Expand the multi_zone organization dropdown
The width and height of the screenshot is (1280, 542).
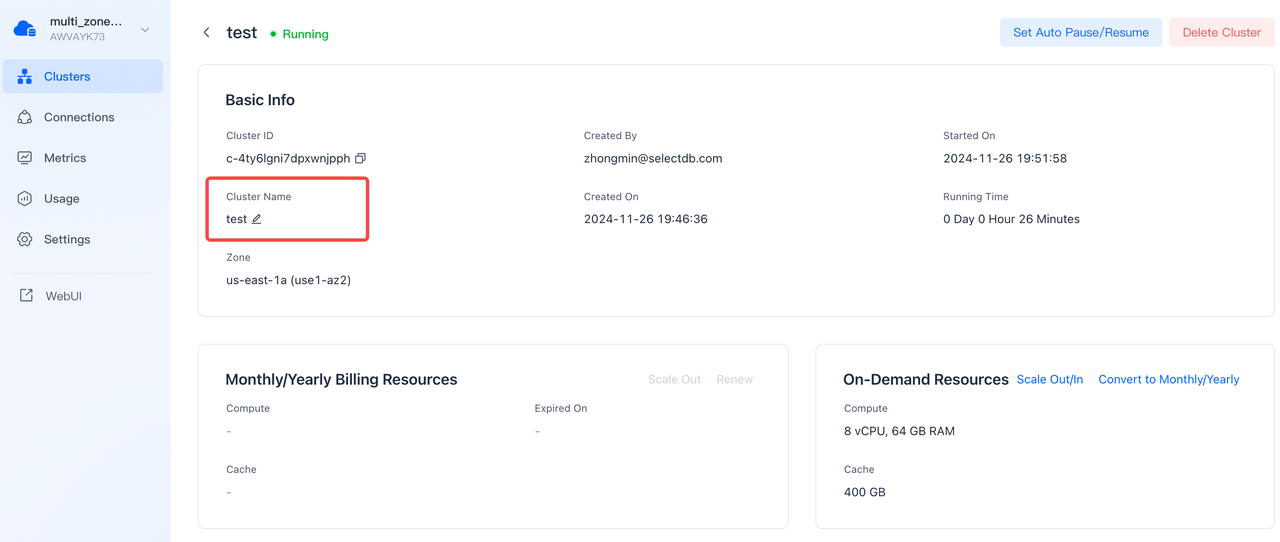(x=145, y=30)
